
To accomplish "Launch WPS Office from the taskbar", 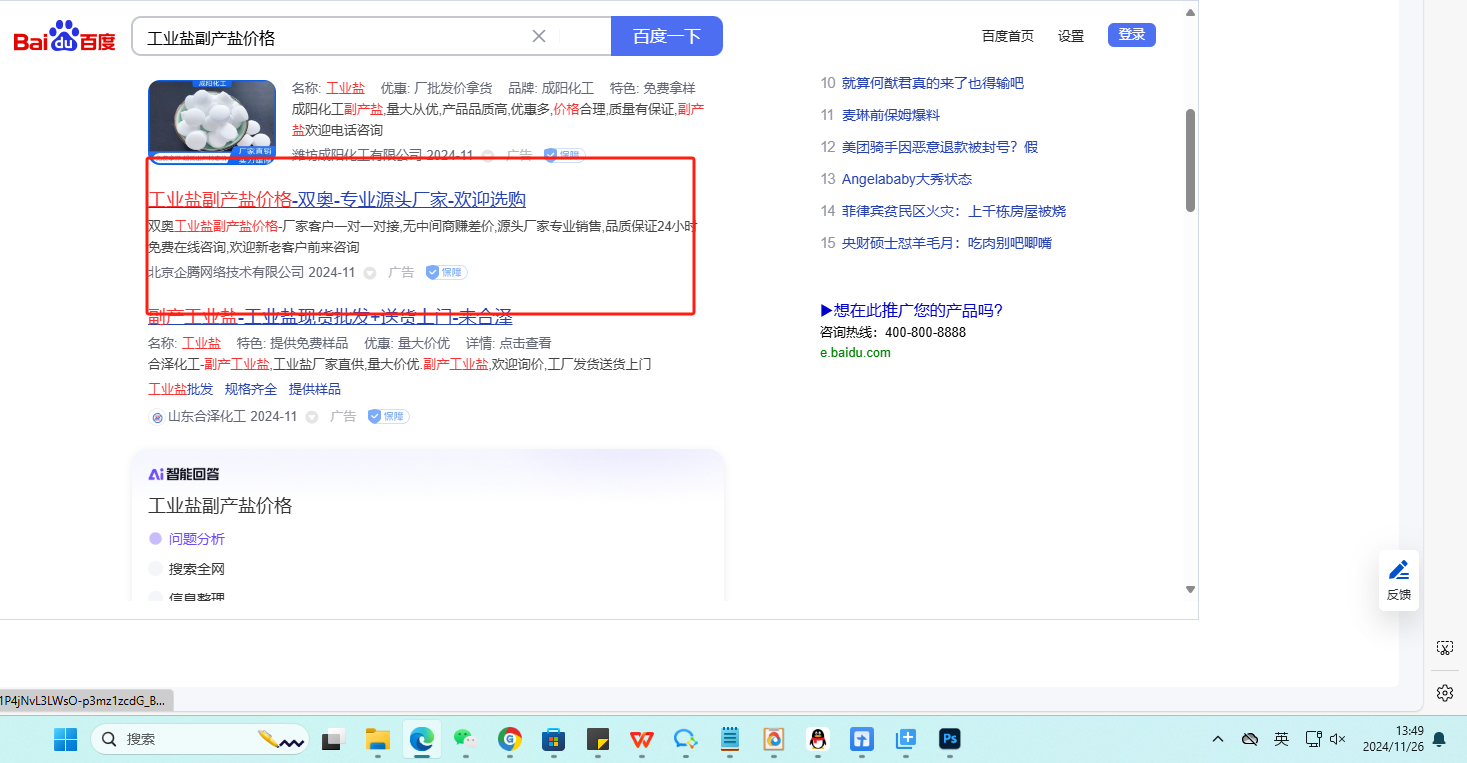I will (641, 739).
